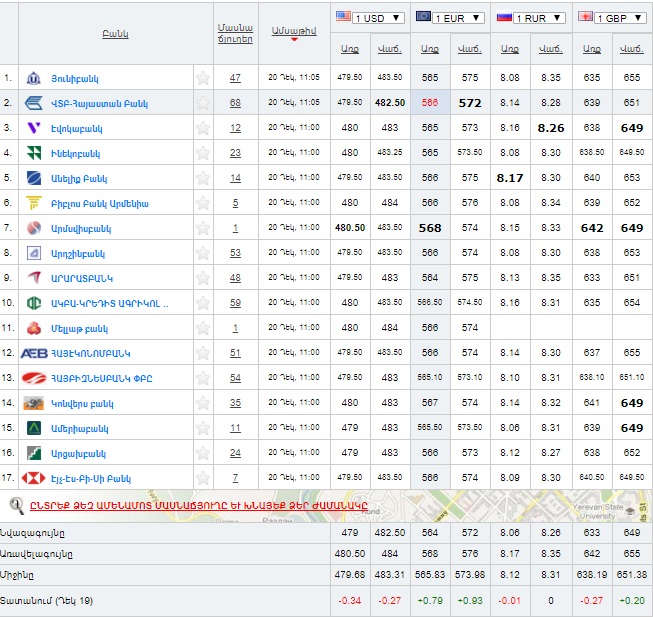Screen dimensions: 653x617
Task: Open the 1 RUR currency dropdown
Action: (x=539, y=18)
